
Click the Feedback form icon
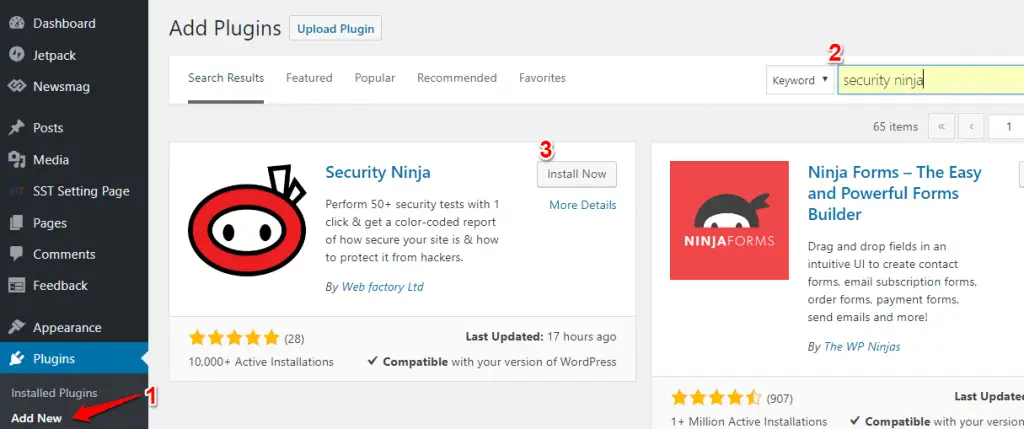coord(16,285)
